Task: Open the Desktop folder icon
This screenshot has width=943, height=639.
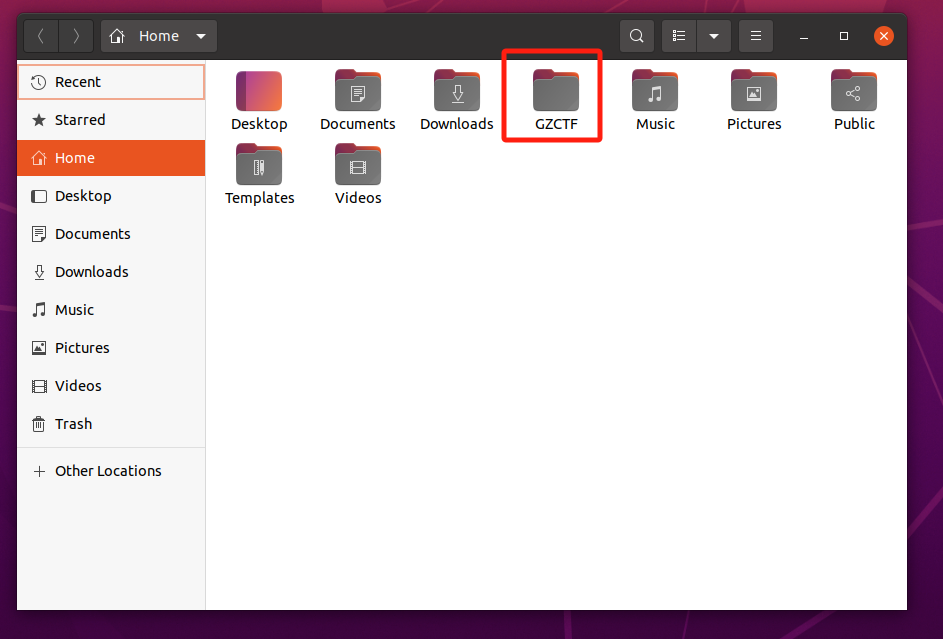Action: point(259,91)
